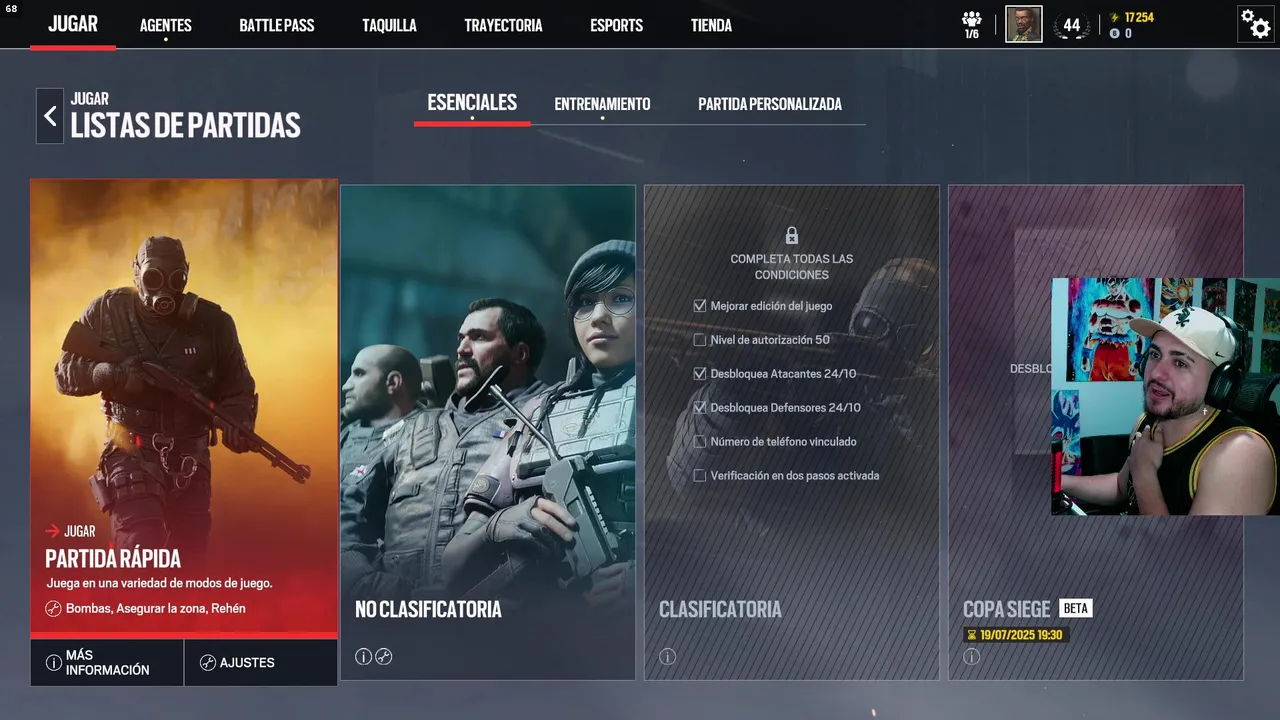Click the Completa todas las condiciones text
The image size is (1280, 720).
click(x=792, y=267)
